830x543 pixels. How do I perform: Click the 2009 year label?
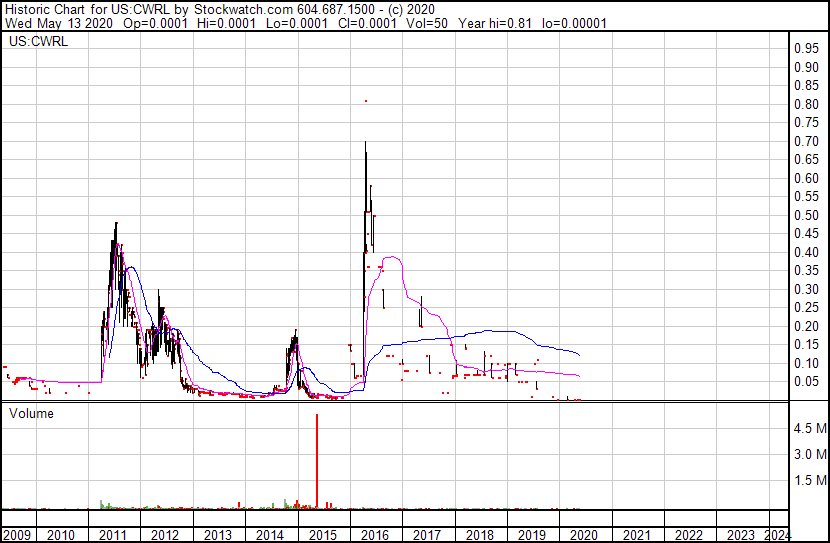(17, 535)
